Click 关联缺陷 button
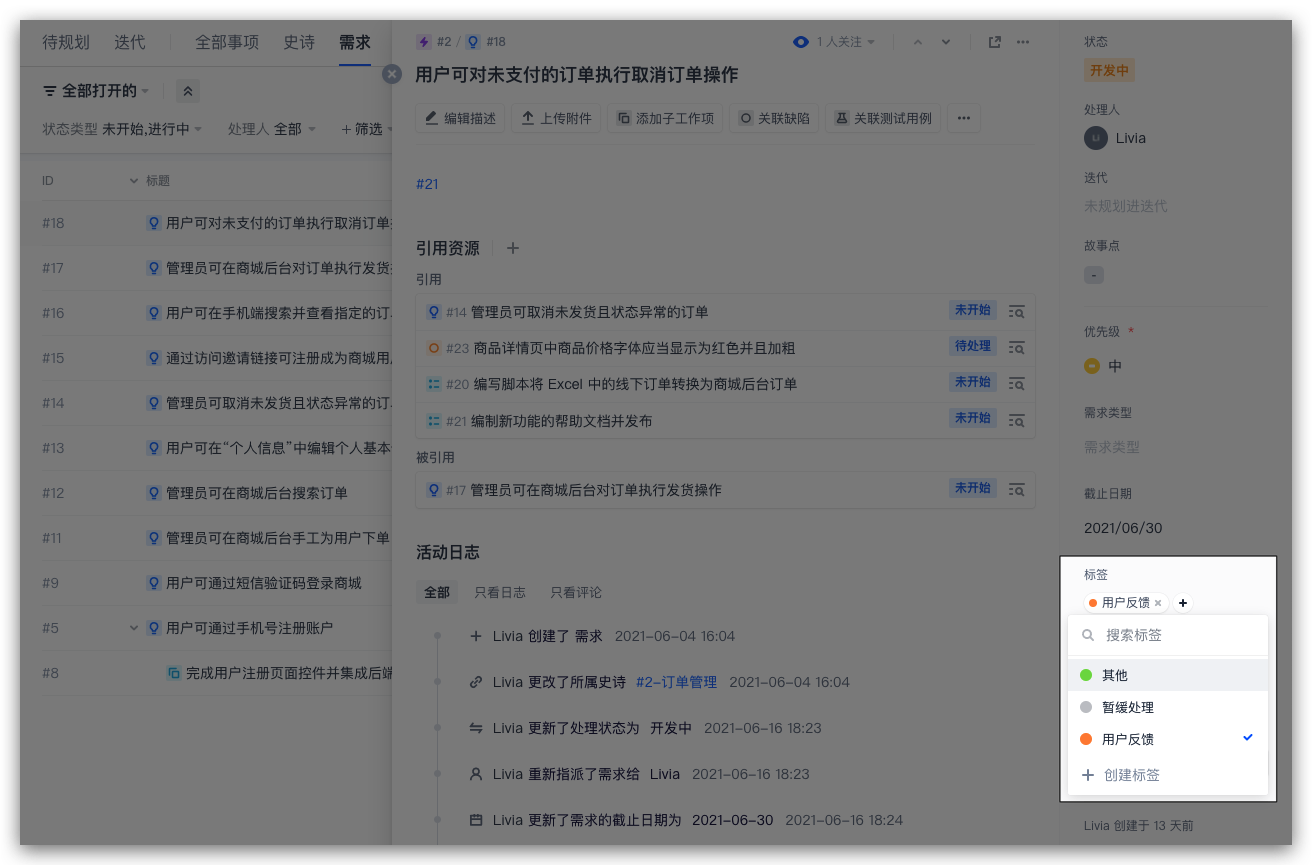 coord(775,118)
